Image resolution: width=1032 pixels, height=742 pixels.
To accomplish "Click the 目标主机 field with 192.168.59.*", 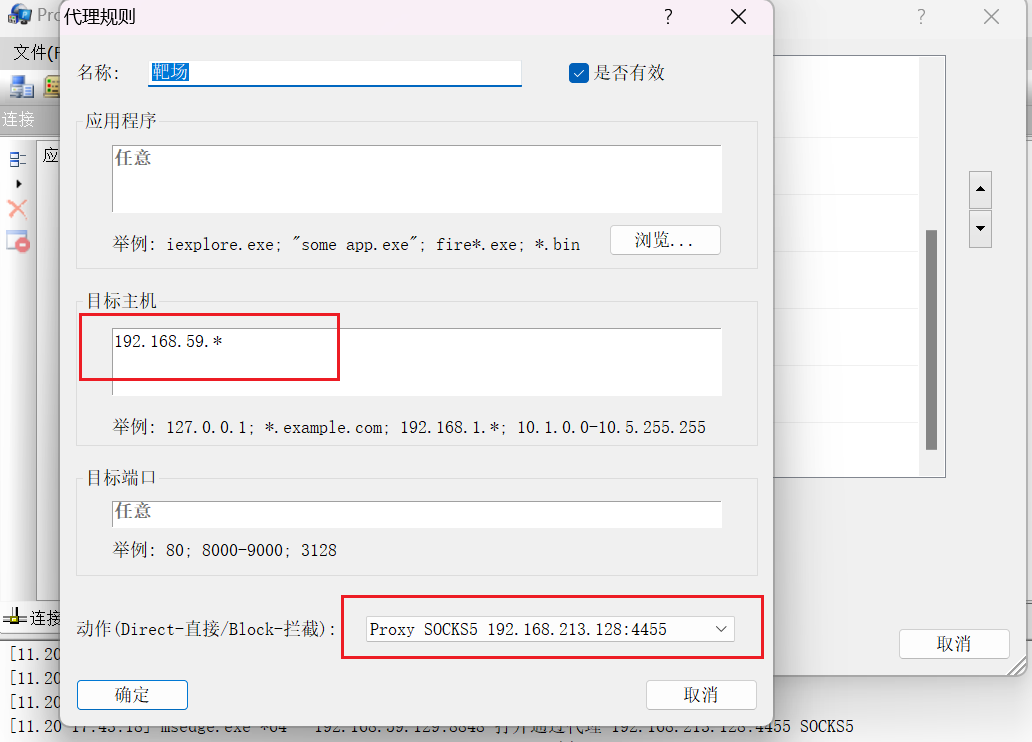I will 416,361.
